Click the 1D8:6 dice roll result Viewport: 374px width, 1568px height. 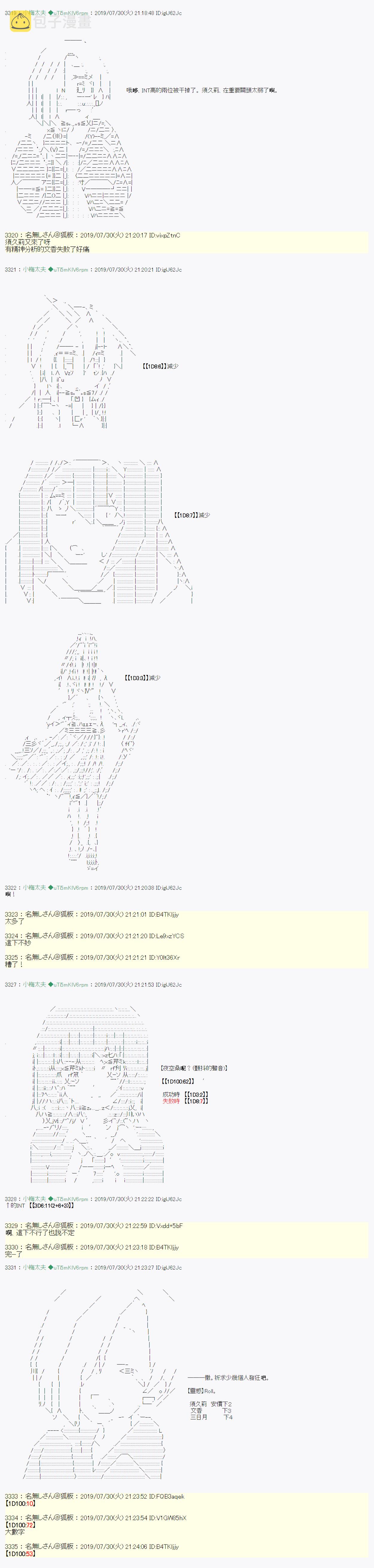pyautogui.click(x=154, y=366)
